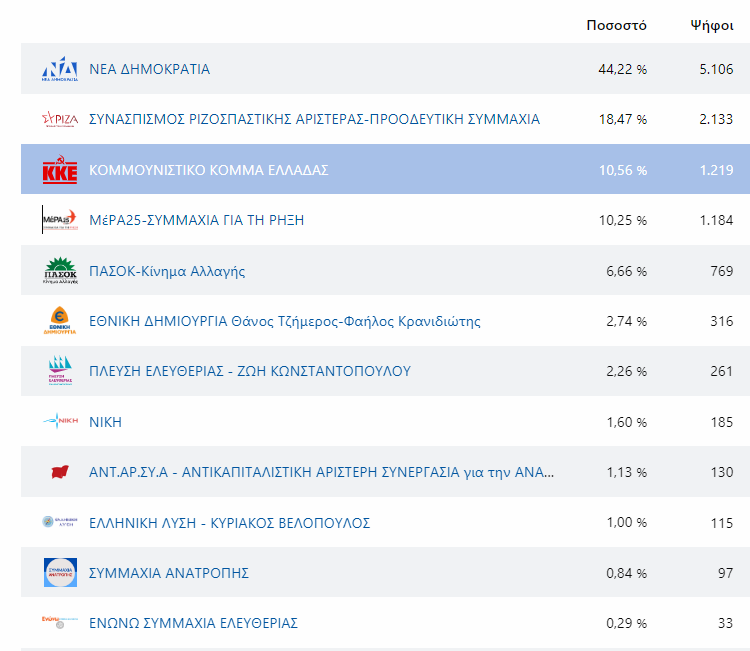Click the Plefsi Eleftherias sailboat logo

[x=59, y=371]
